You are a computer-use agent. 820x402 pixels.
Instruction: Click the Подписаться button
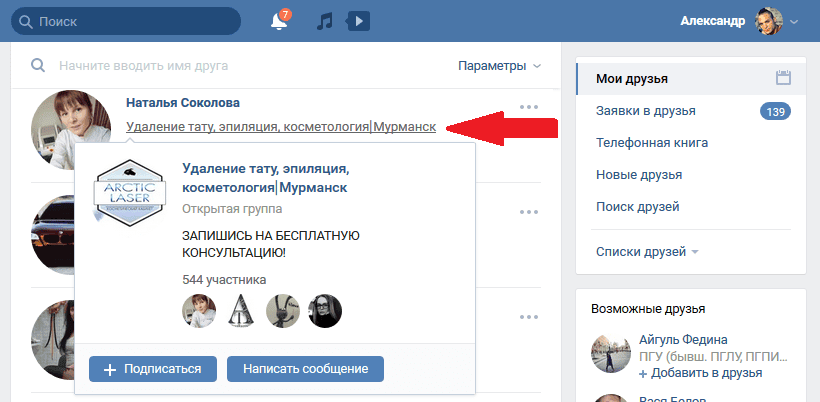[153, 369]
